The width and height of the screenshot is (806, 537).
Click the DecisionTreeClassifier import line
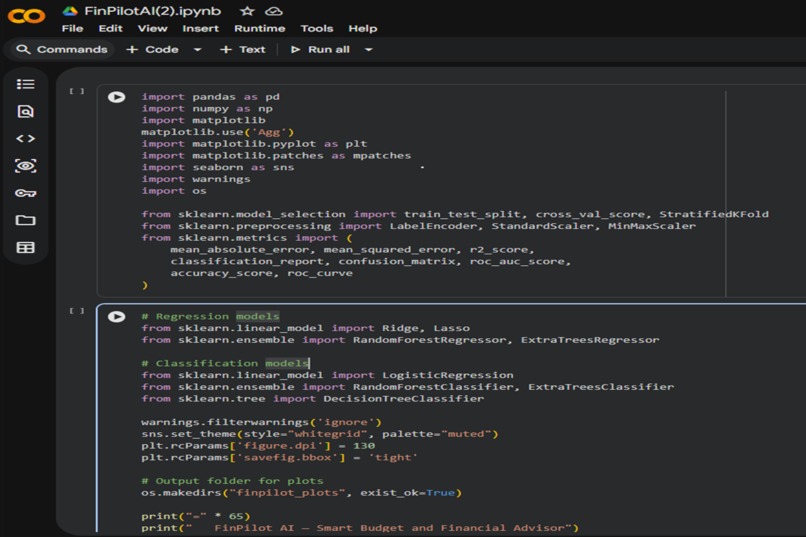313,398
